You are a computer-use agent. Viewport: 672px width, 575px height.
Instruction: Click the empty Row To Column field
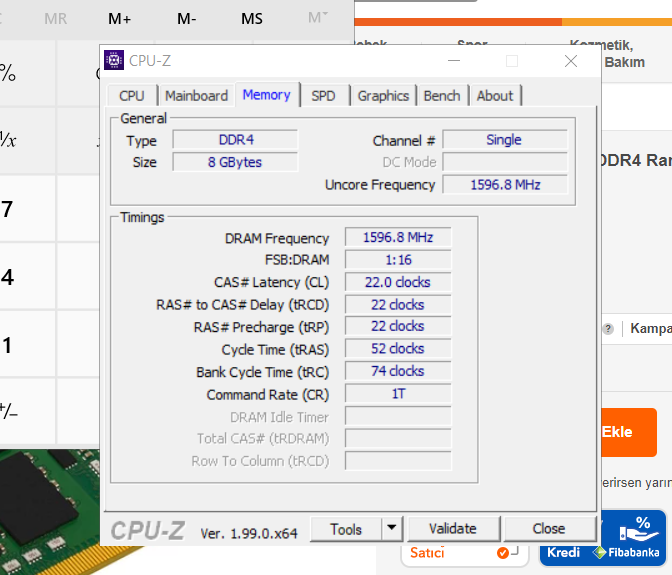click(398, 461)
